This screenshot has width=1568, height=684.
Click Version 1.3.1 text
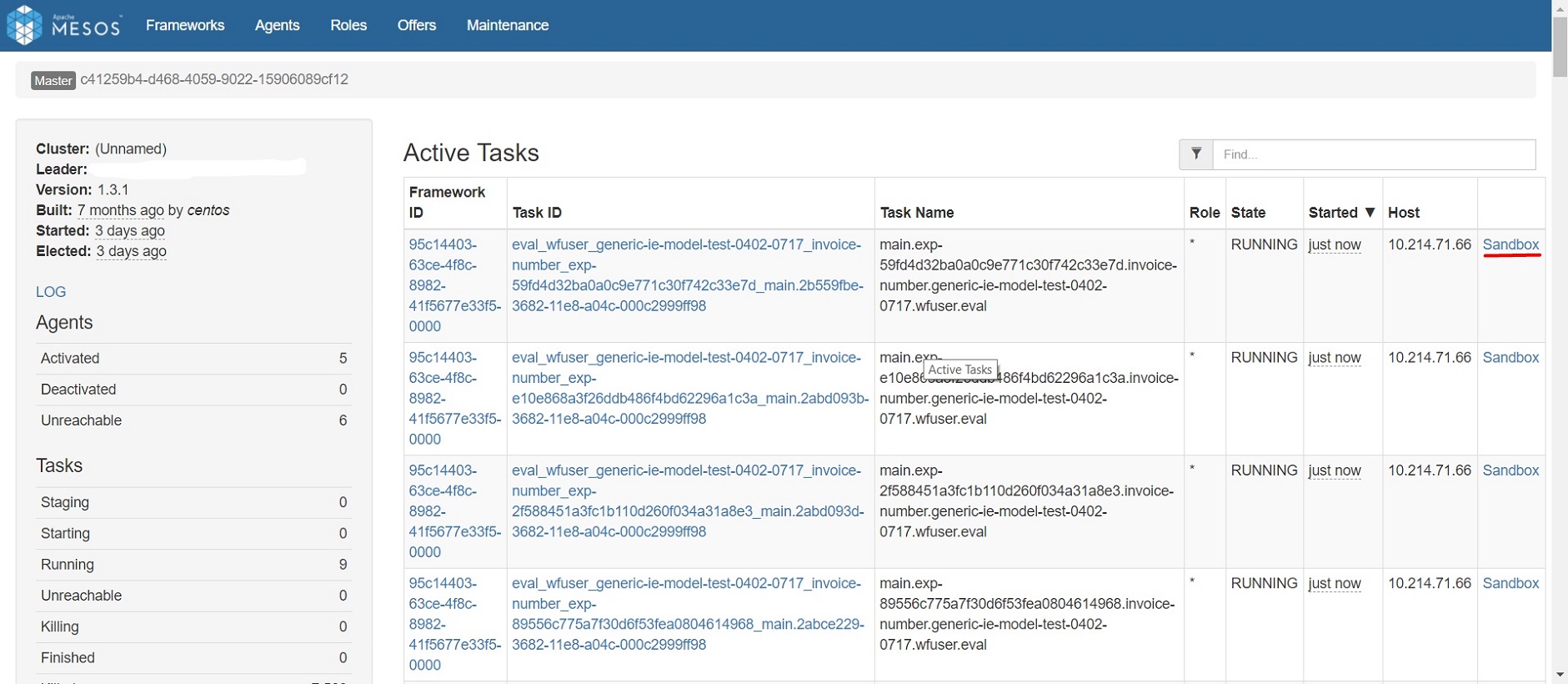[x=83, y=189]
